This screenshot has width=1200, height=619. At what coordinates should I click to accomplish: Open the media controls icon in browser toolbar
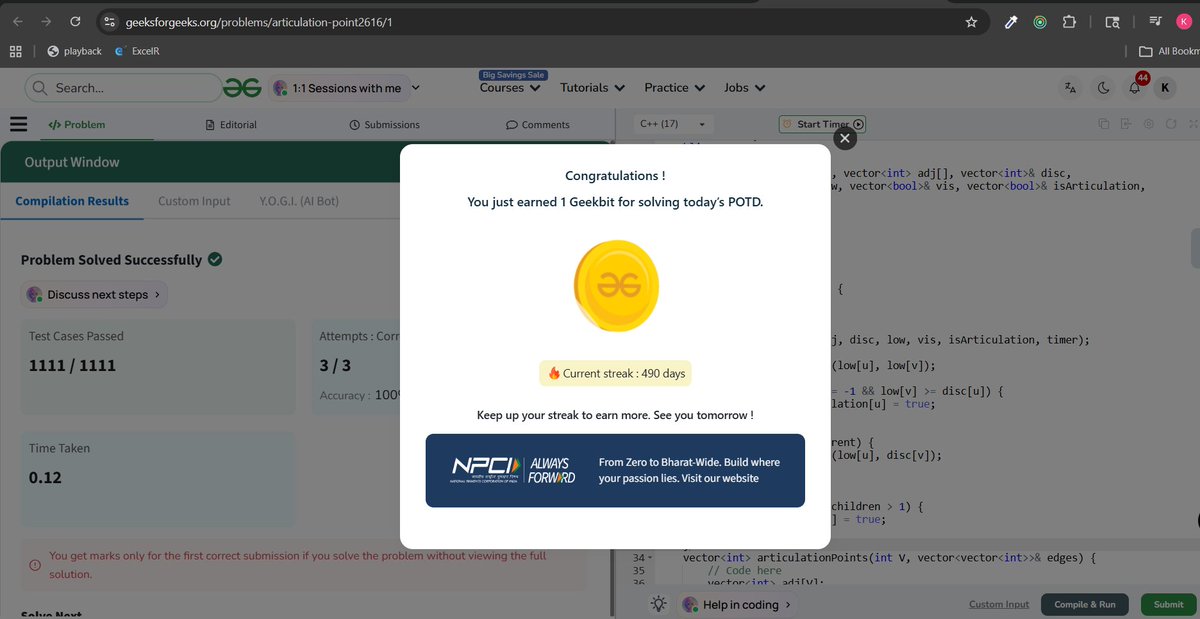[1155, 21]
